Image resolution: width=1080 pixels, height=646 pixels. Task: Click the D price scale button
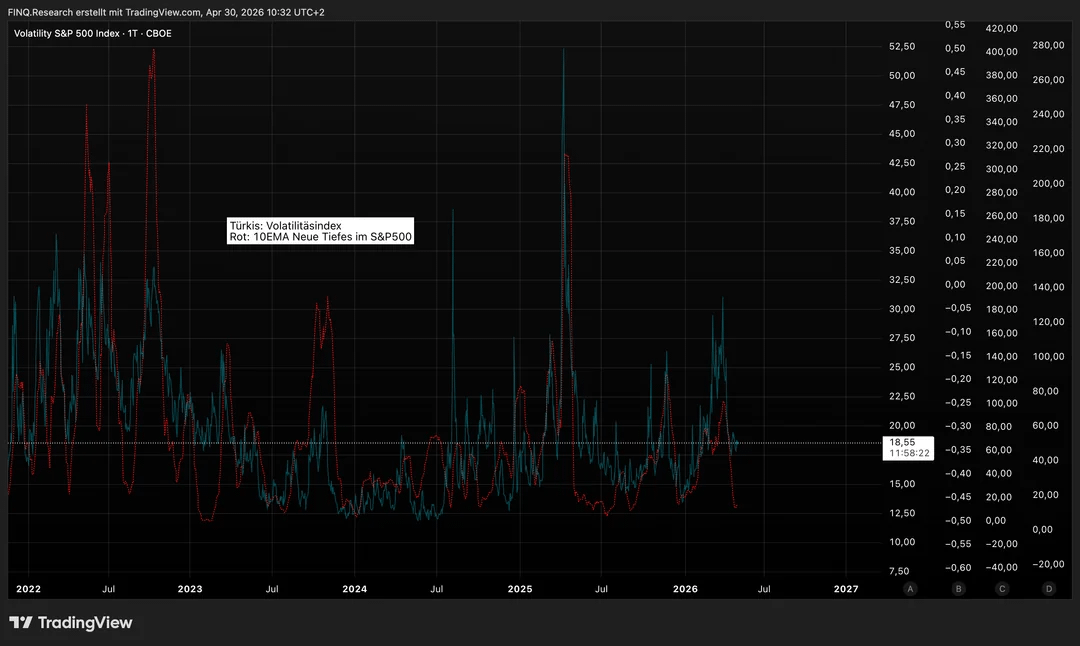coord(1049,589)
